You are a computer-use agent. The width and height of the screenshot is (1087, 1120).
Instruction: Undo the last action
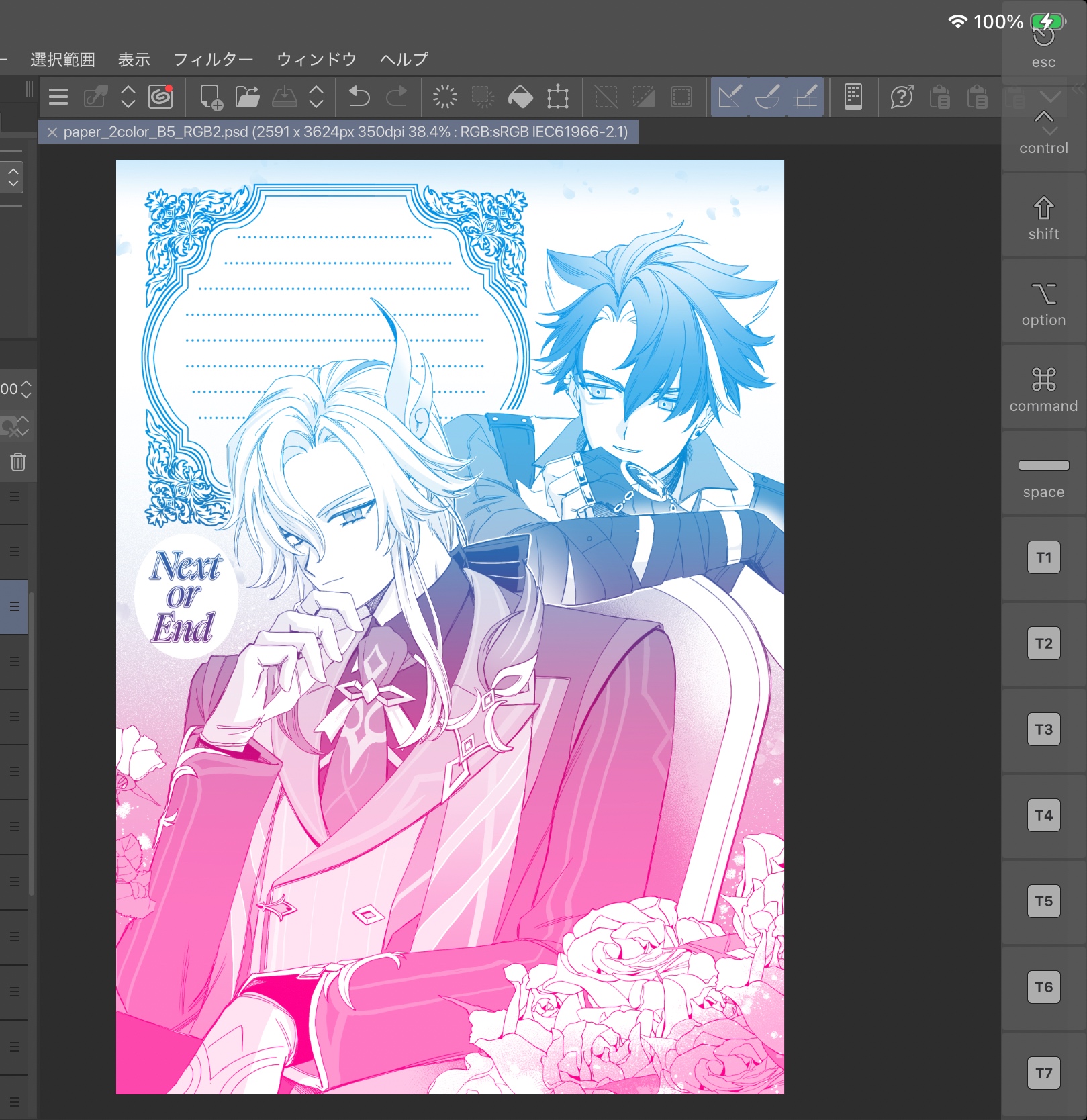(x=359, y=97)
